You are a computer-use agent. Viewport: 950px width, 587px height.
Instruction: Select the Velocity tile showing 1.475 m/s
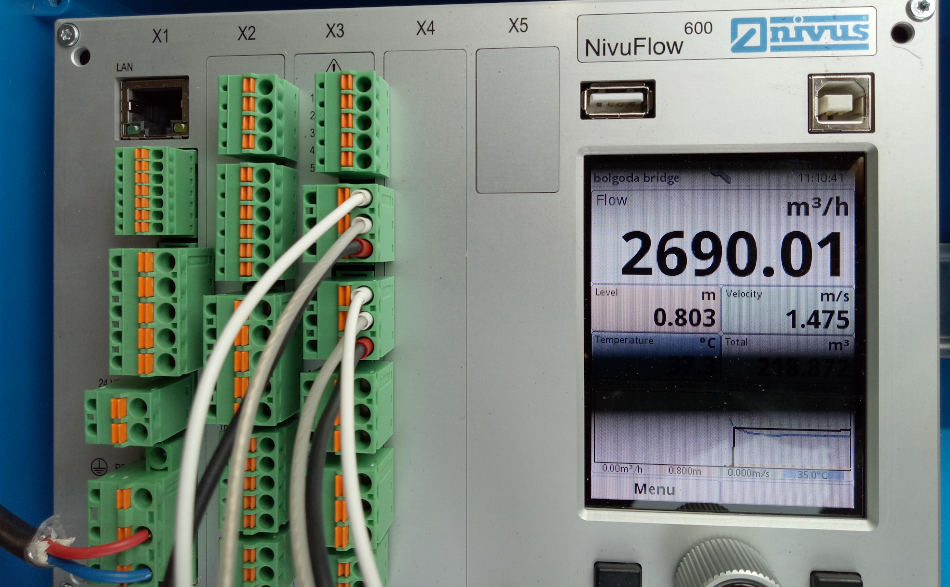[788, 309]
